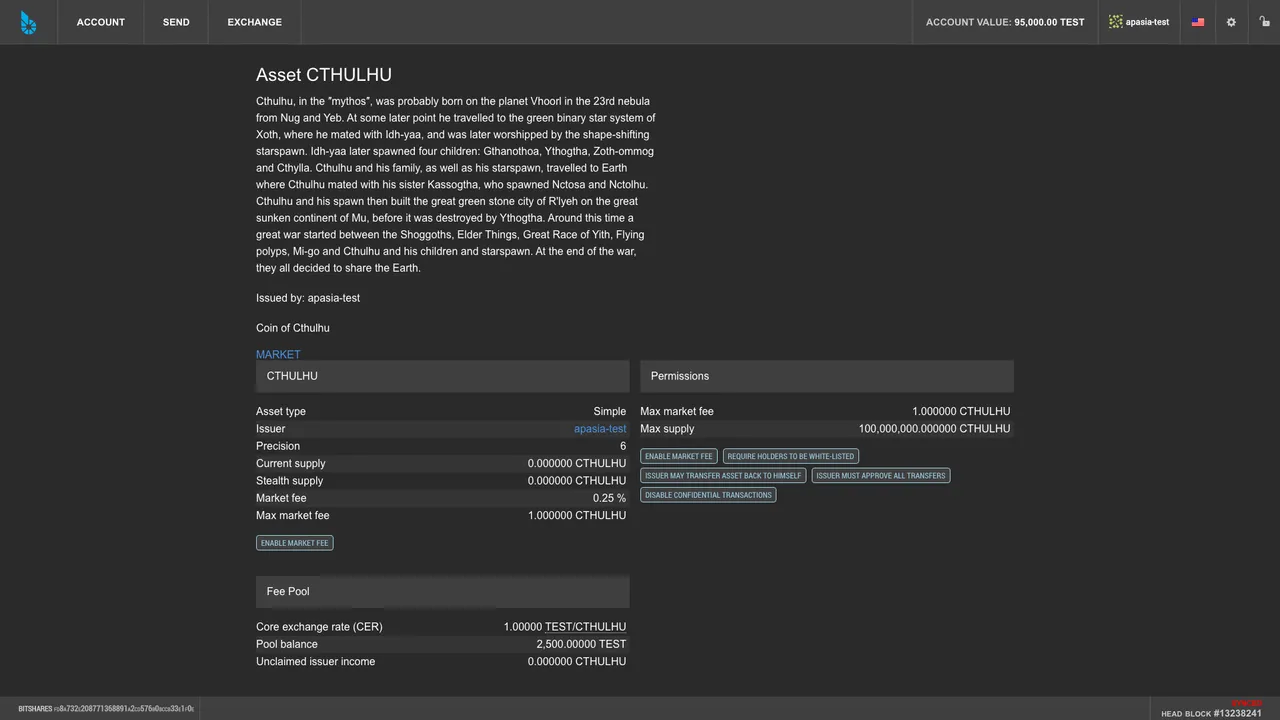Viewport: 1280px width, 720px height.
Task: Open the apasia-test issuer link
Action: pyautogui.click(x=600, y=429)
